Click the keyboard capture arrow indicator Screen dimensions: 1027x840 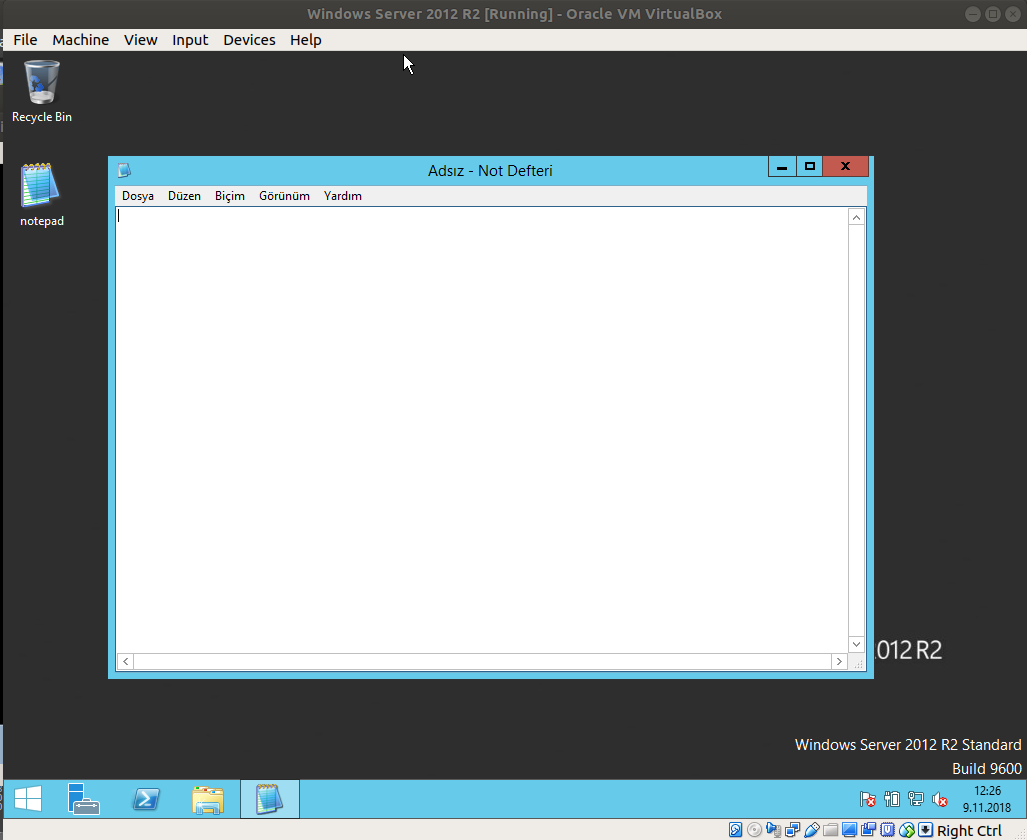pos(925,830)
